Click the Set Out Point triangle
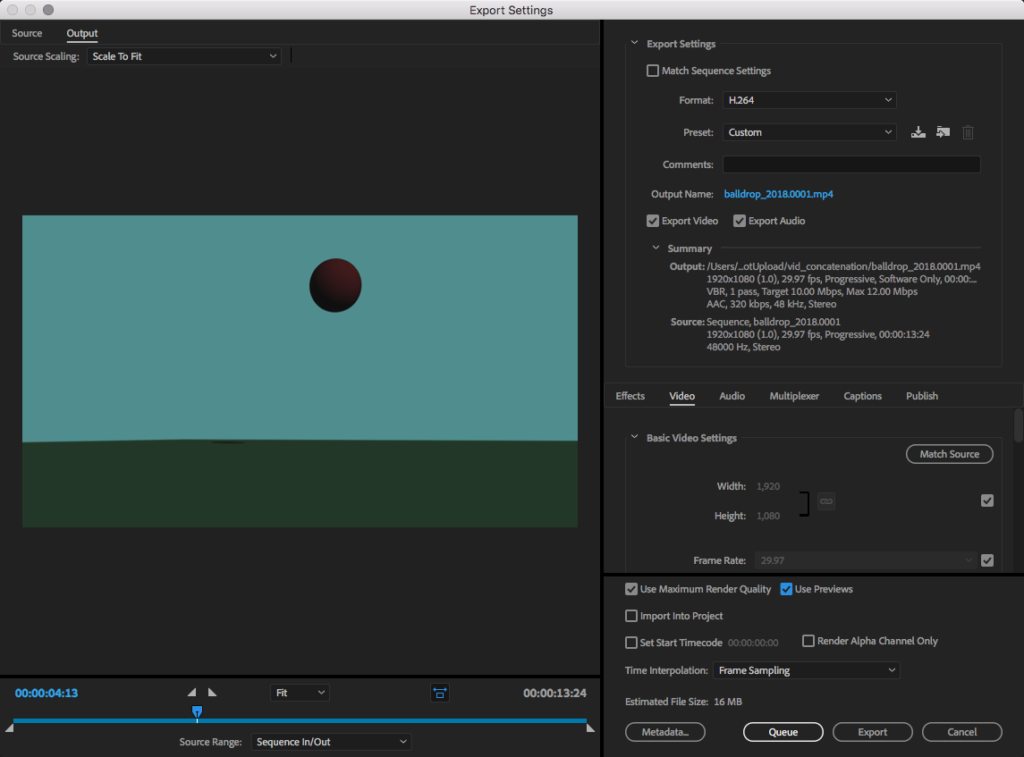The width and height of the screenshot is (1024, 757). coord(212,692)
